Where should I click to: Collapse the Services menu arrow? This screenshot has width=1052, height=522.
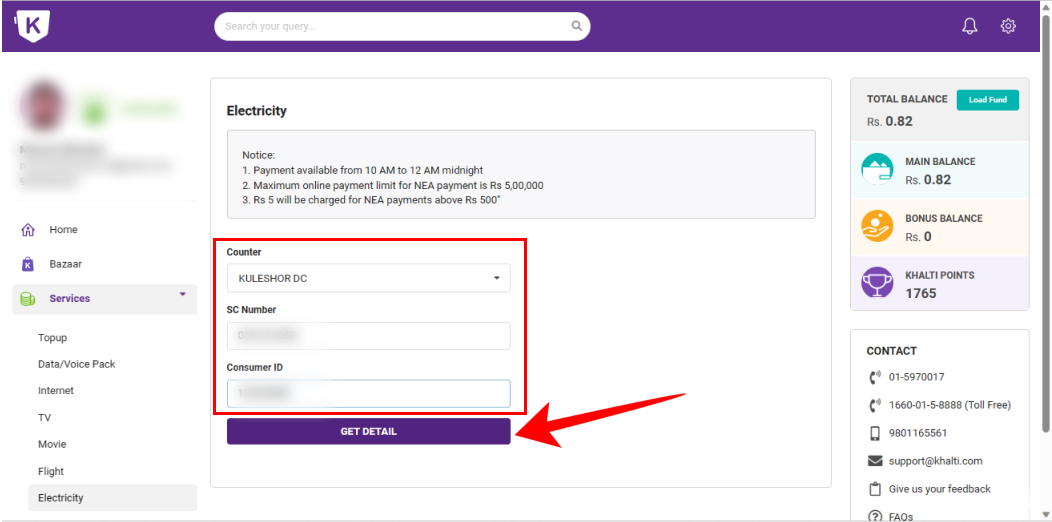coord(182,294)
